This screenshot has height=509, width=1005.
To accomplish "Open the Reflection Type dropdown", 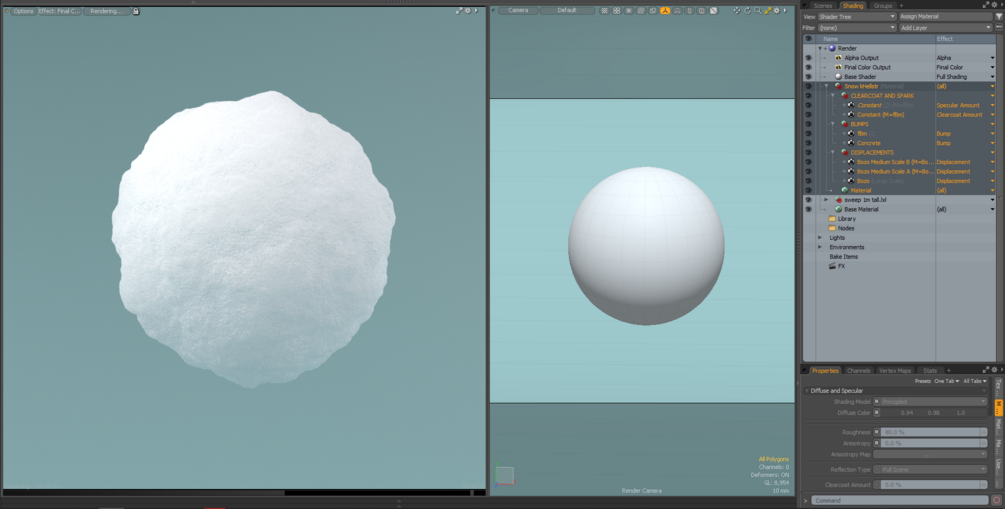I will (930, 470).
